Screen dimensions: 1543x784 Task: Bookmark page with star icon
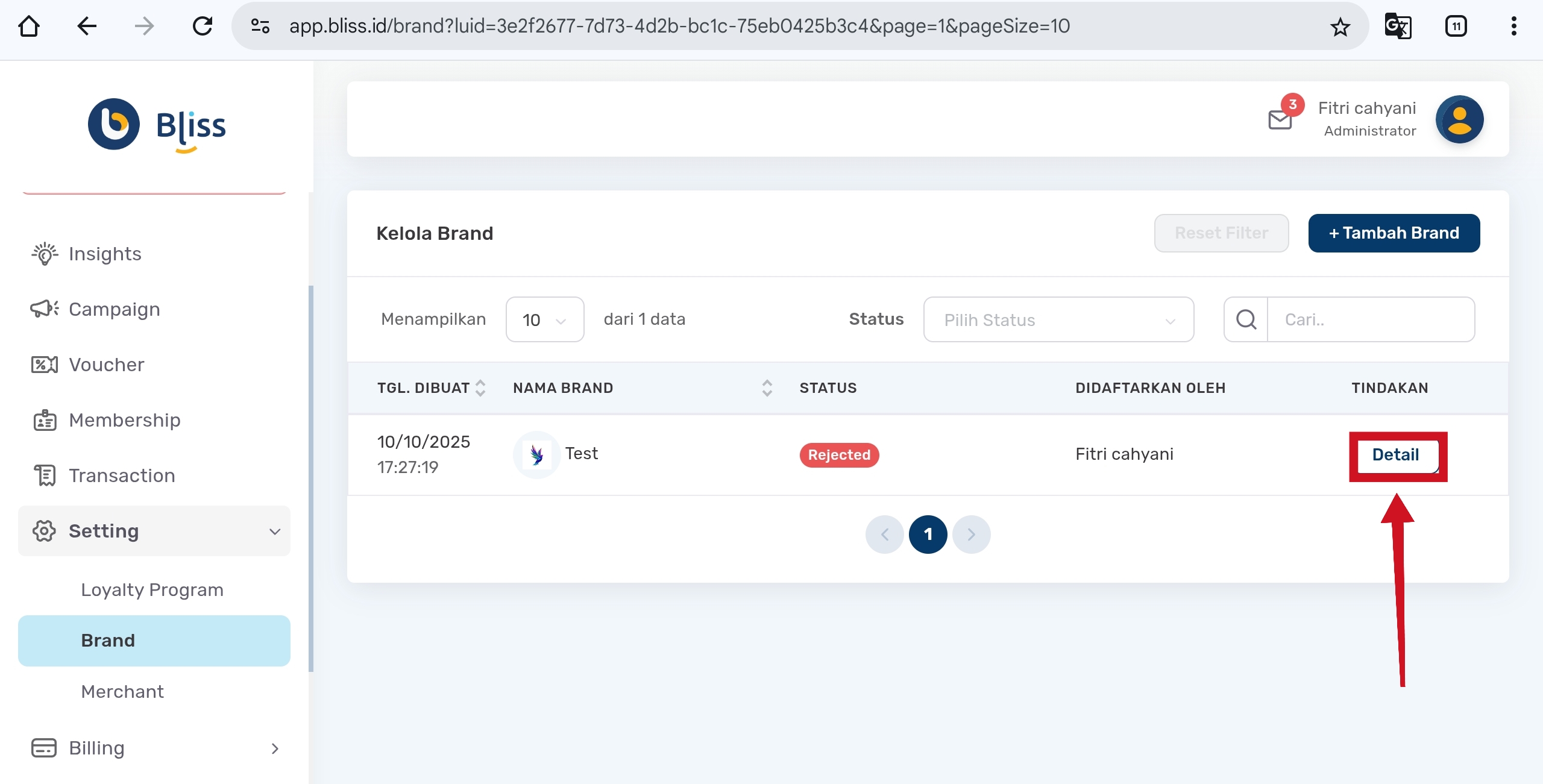pyautogui.click(x=1340, y=27)
